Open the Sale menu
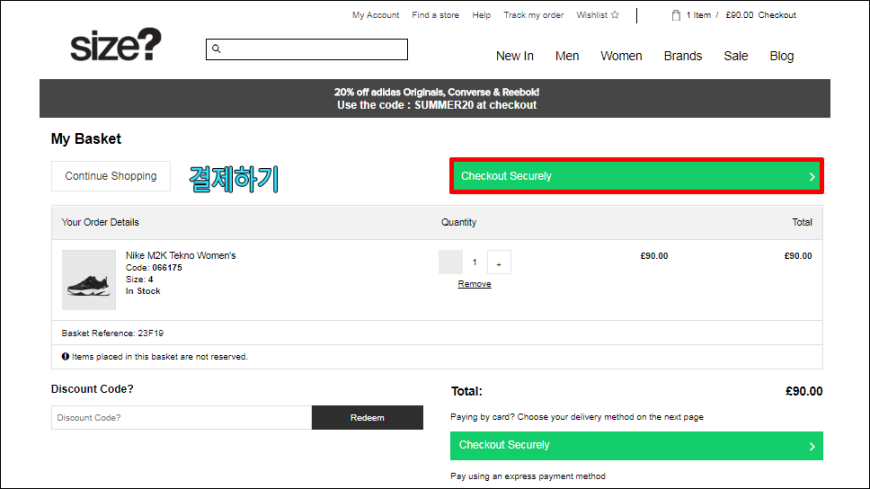 [736, 56]
